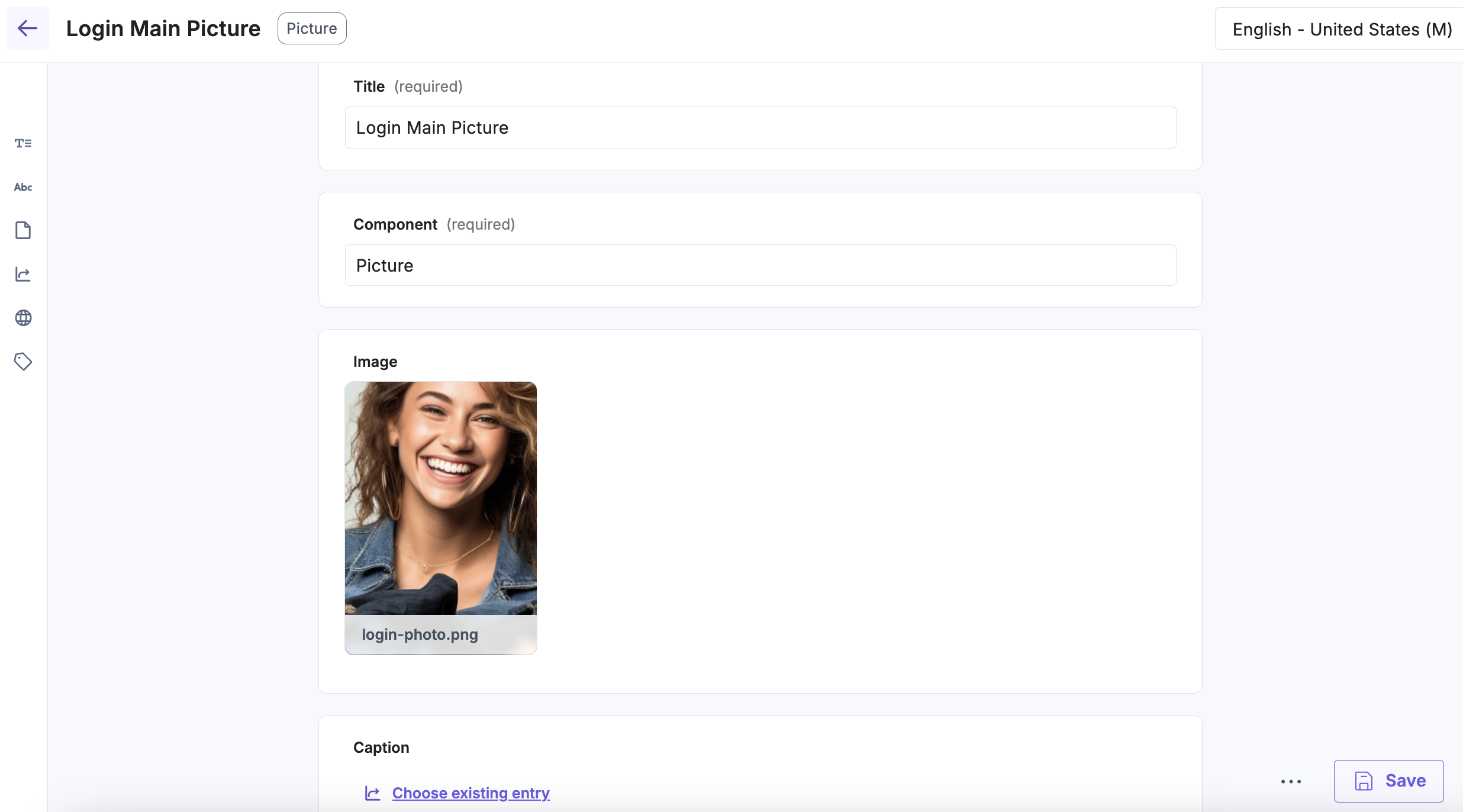The width and height of the screenshot is (1463, 812).
Task: Click the Login Main Picture page heading
Action: (163, 28)
